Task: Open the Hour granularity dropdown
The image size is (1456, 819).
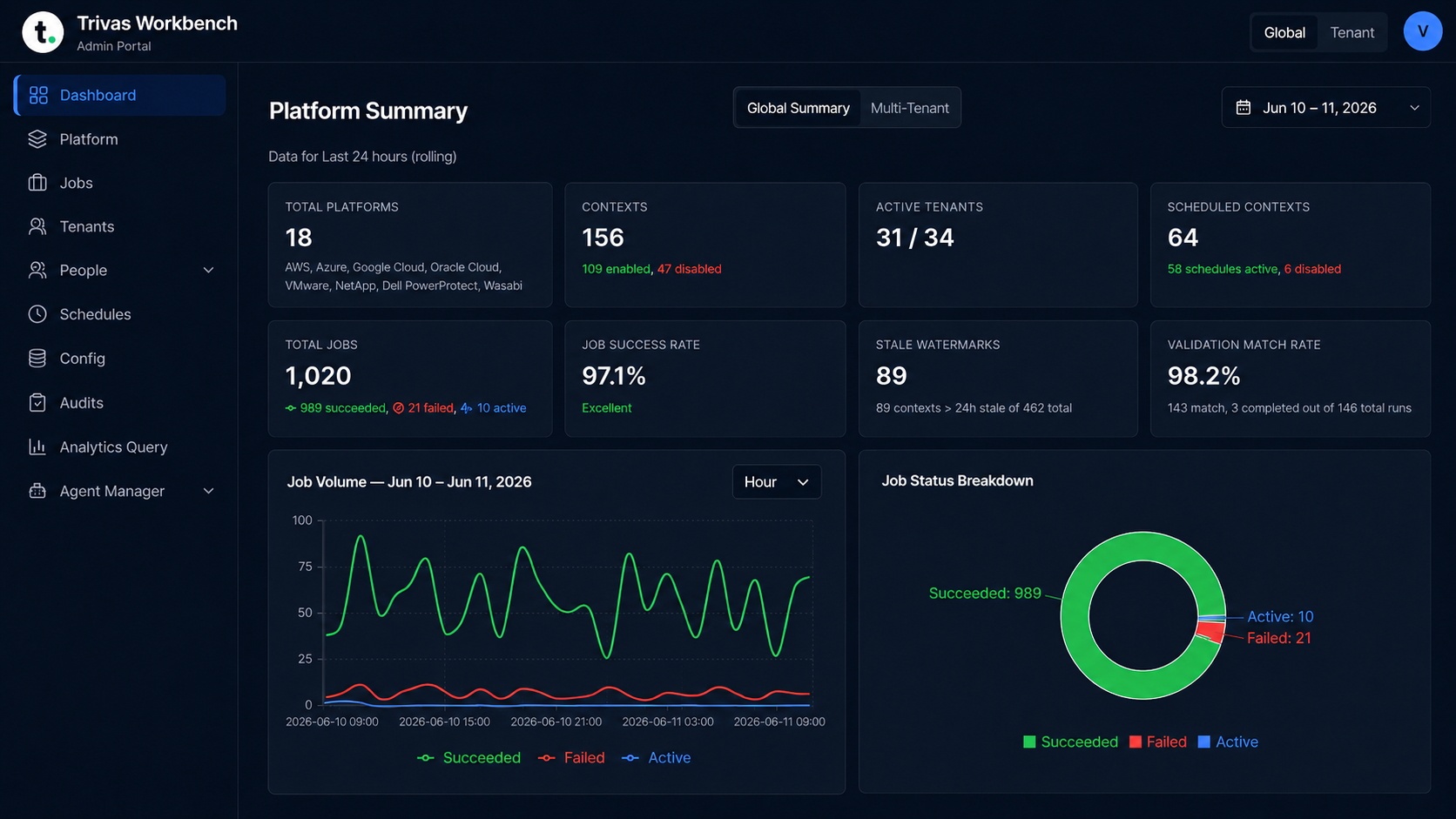Action: (x=776, y=482)
